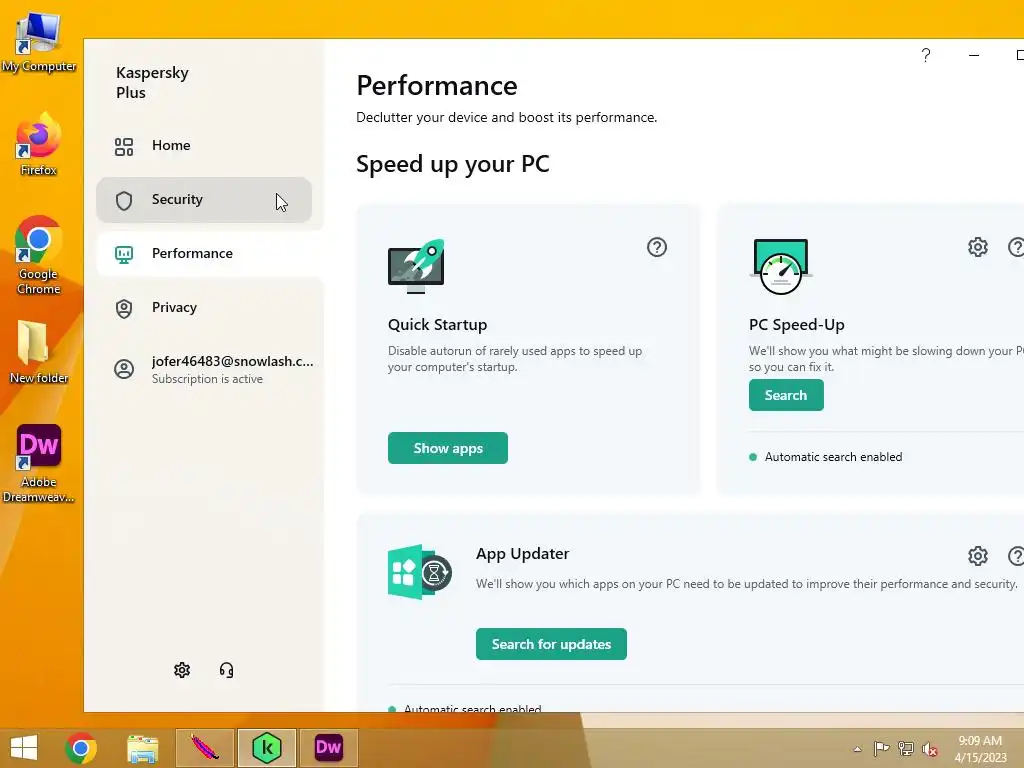Click Search for updates button
This screenshot has height=768, width=1024.
[x=551, y=644]
